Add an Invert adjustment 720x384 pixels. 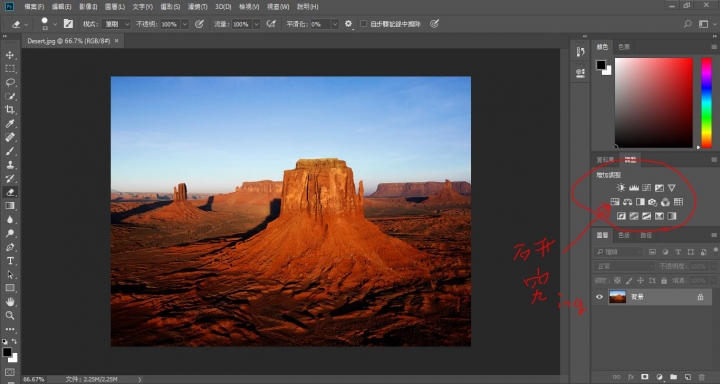[x=621, y=216]
